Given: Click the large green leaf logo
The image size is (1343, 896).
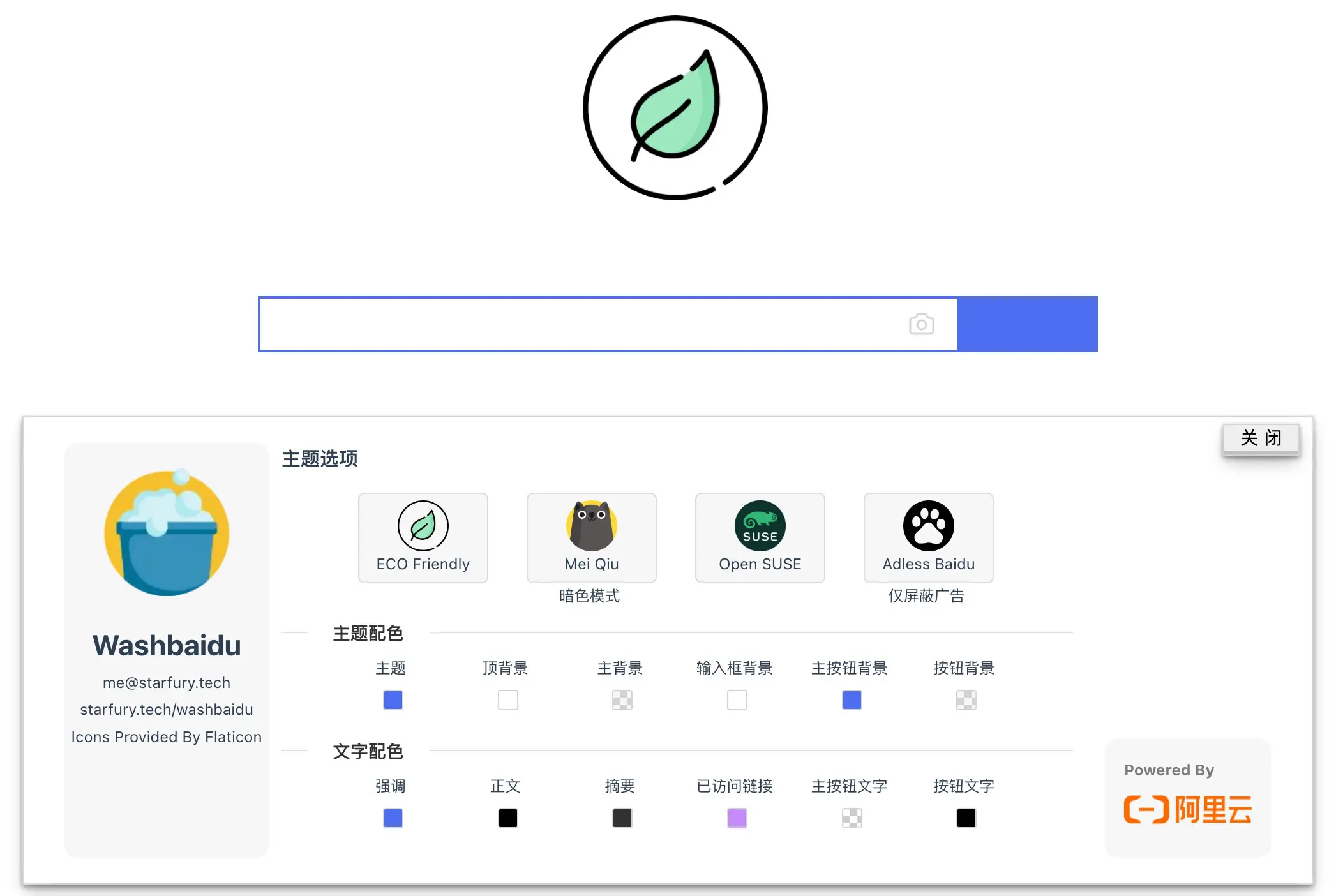Looking at the screenshot, I should click(675, 108).
